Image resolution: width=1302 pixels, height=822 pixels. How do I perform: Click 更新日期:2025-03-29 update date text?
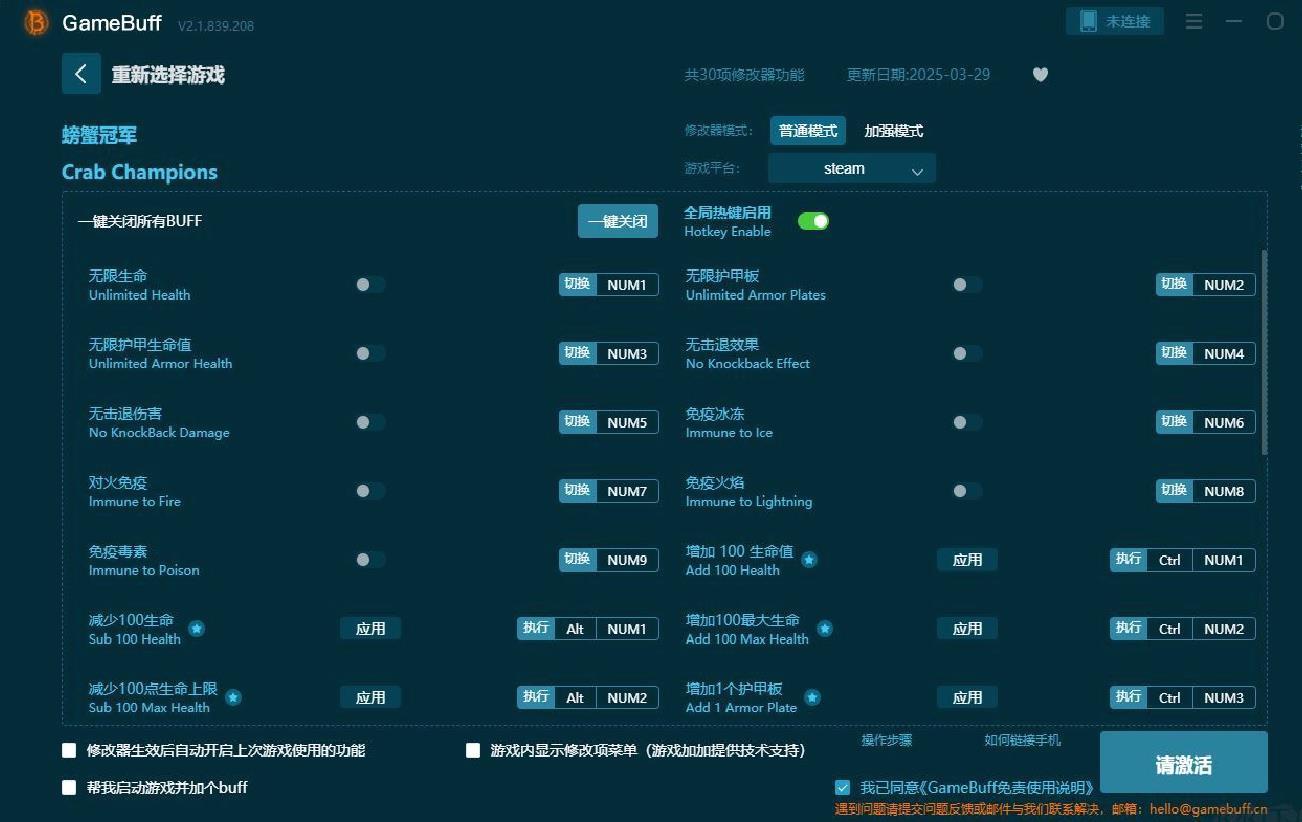(x=918, y=75)
